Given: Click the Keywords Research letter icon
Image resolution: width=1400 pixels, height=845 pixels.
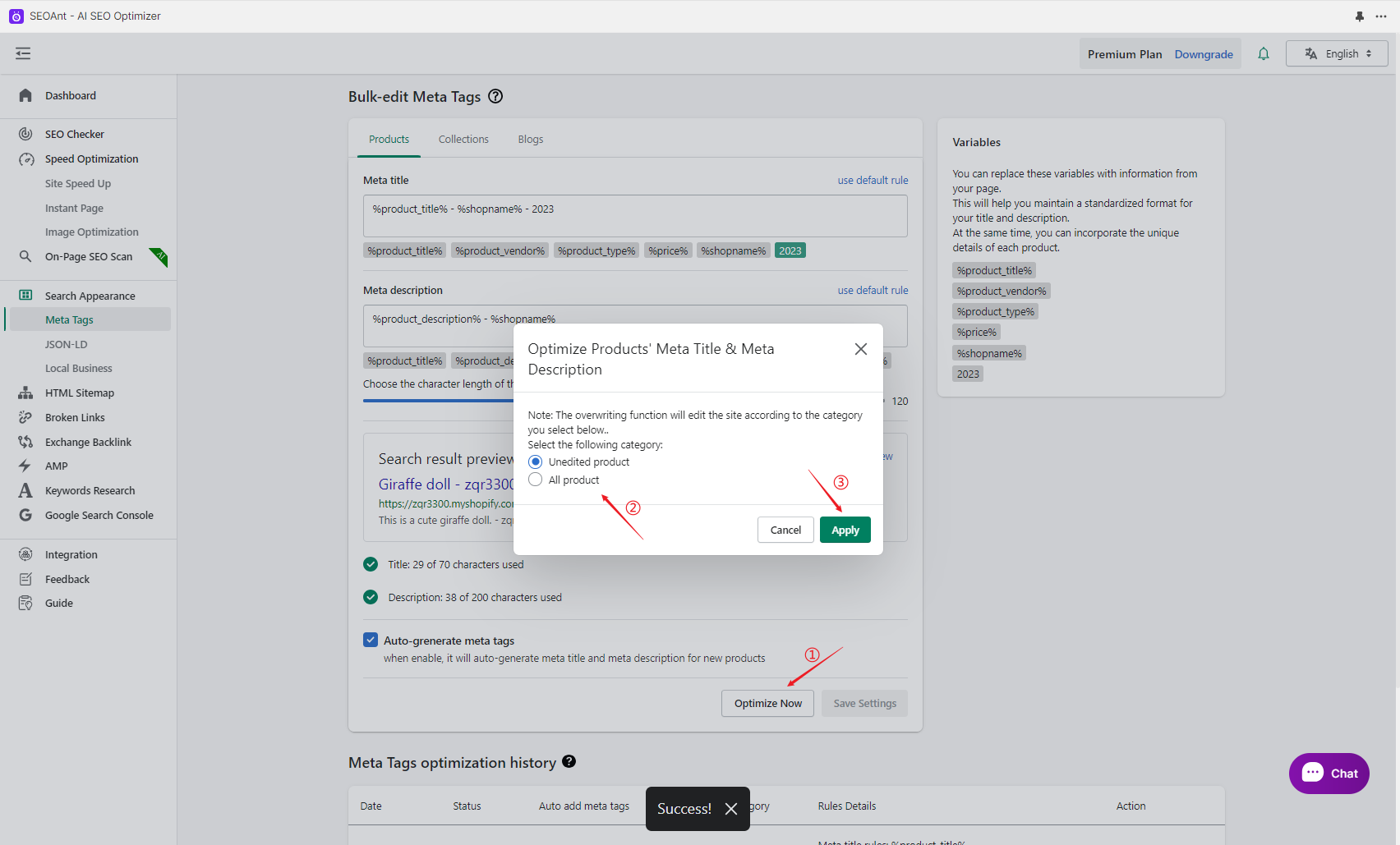Looking at the screenshot, I should [25, 490].
